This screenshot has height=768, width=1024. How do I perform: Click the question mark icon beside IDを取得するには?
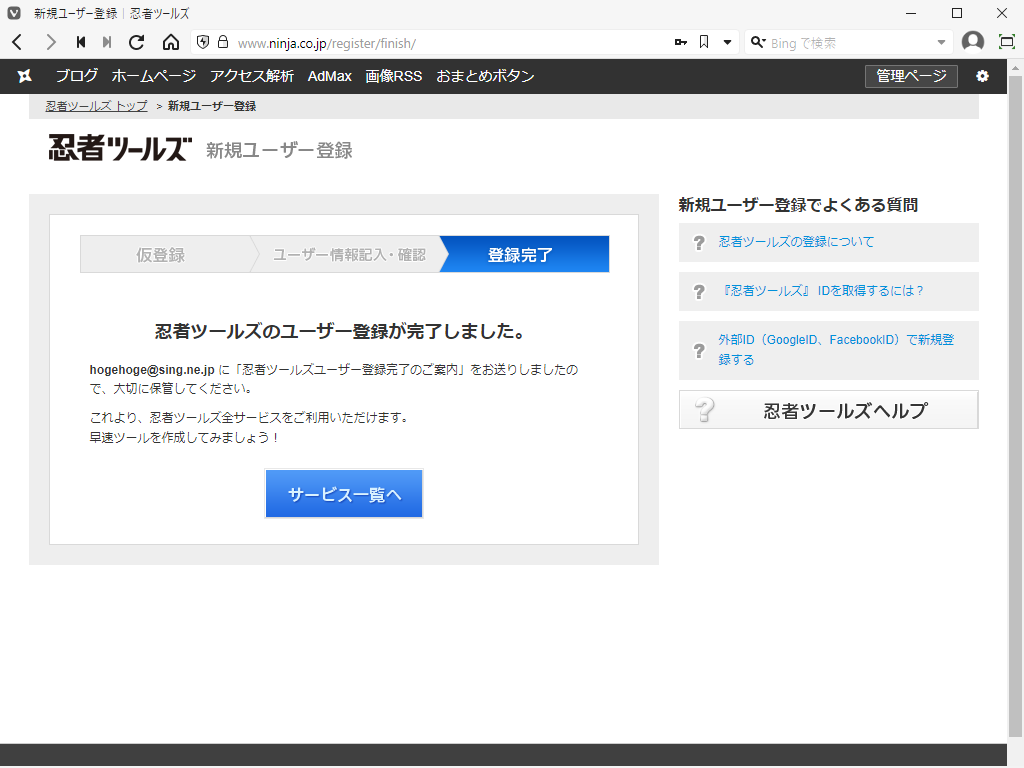tap(699, 292)
